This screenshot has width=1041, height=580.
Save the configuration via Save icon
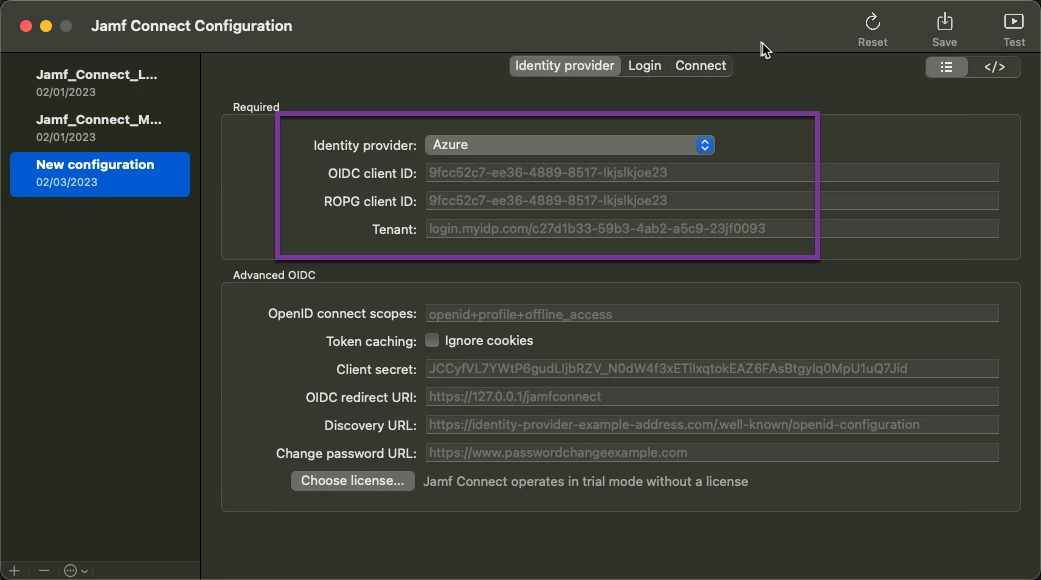point(944,29)
